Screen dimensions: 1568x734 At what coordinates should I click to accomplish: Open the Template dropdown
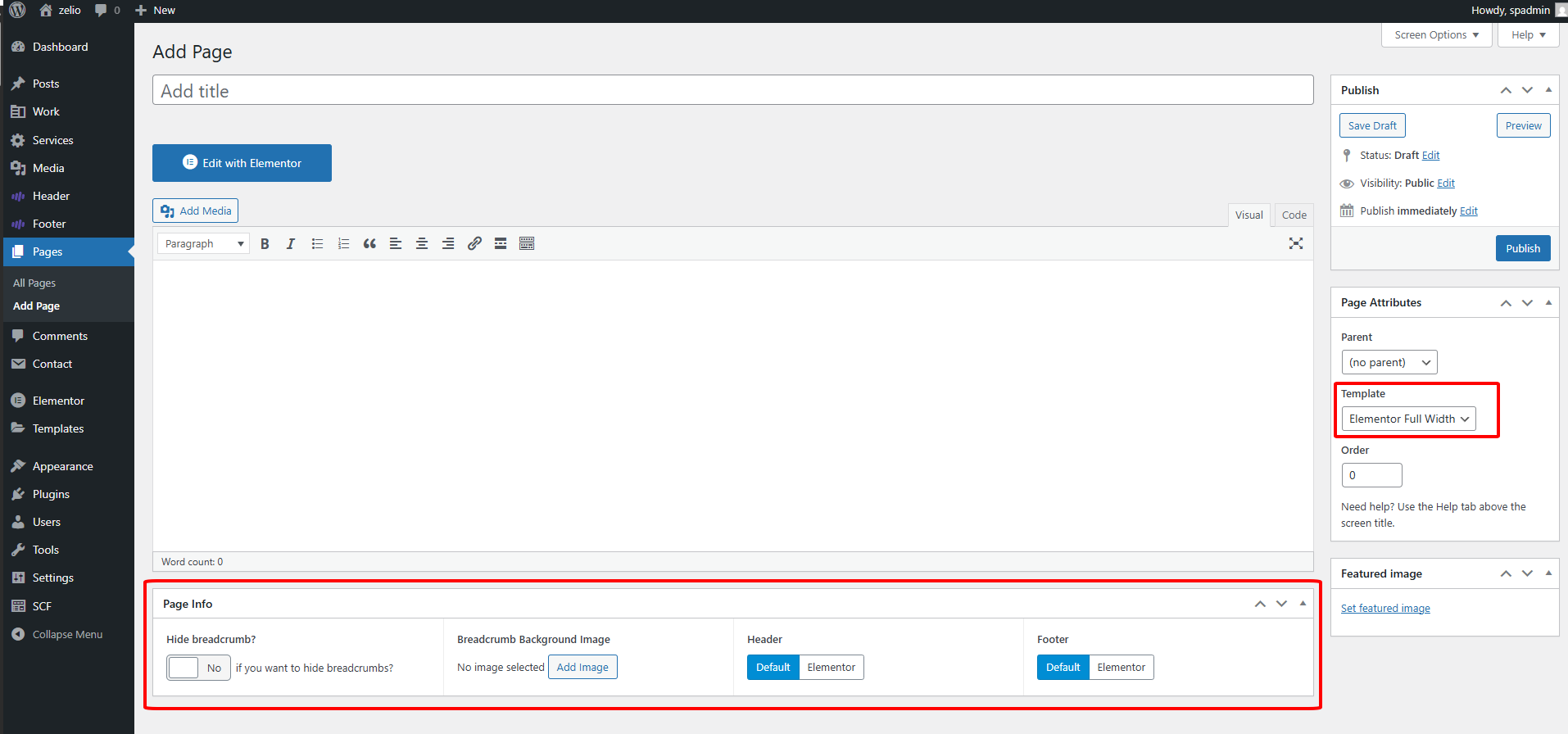(1409, 419)
